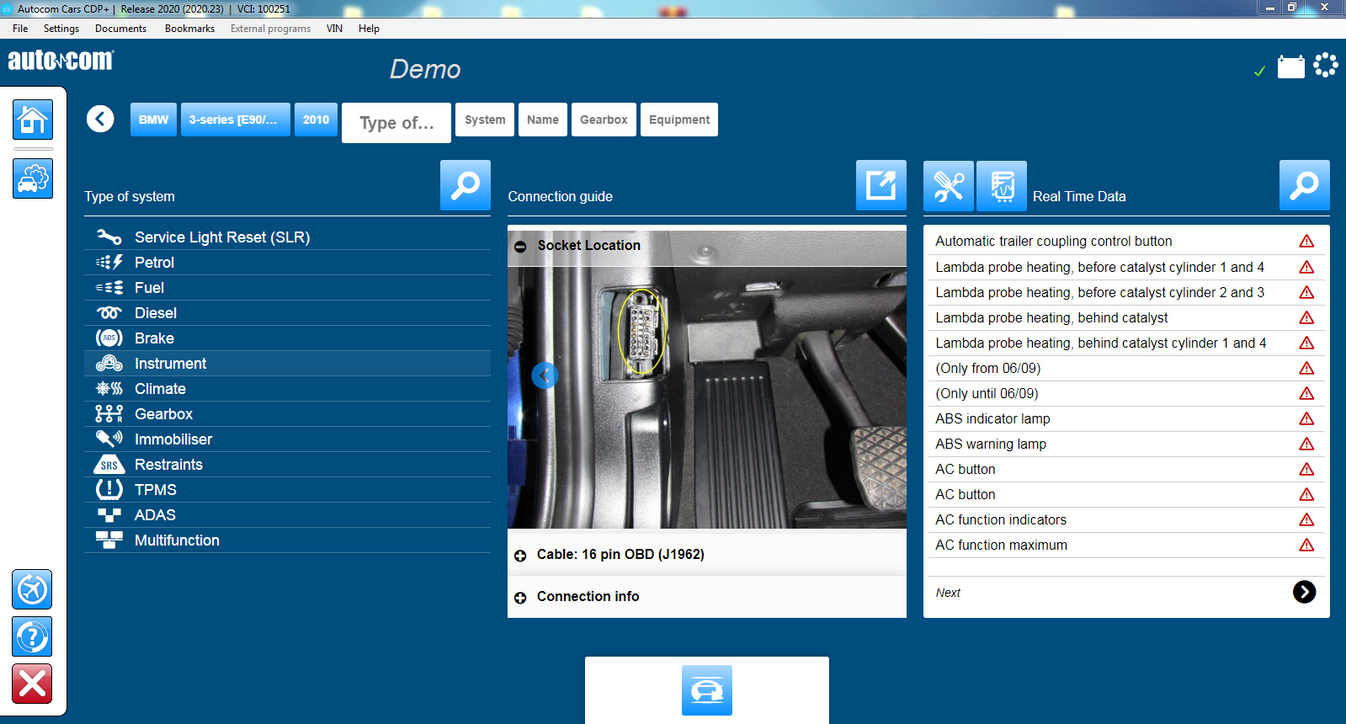Image resolution: width=1346 pixels, height=724 pixels.
Task: Click the export report icon above Connection guide
Action: pyautogui.click(x=880, y=185)
